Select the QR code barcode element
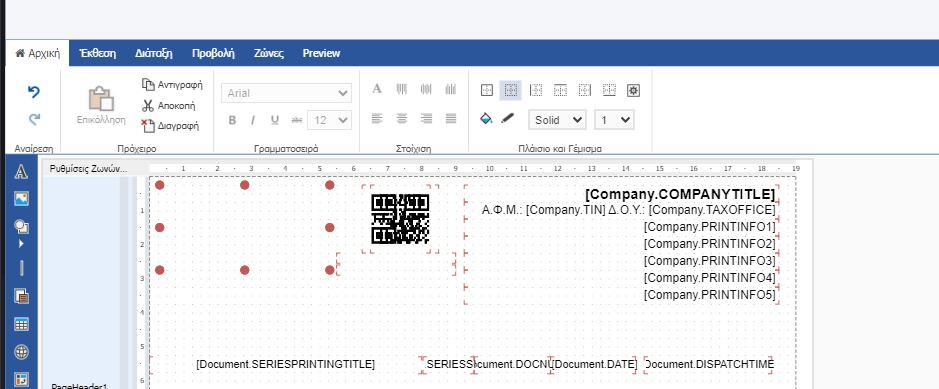Viewport: 939px width, 389px height. [400, 219]
